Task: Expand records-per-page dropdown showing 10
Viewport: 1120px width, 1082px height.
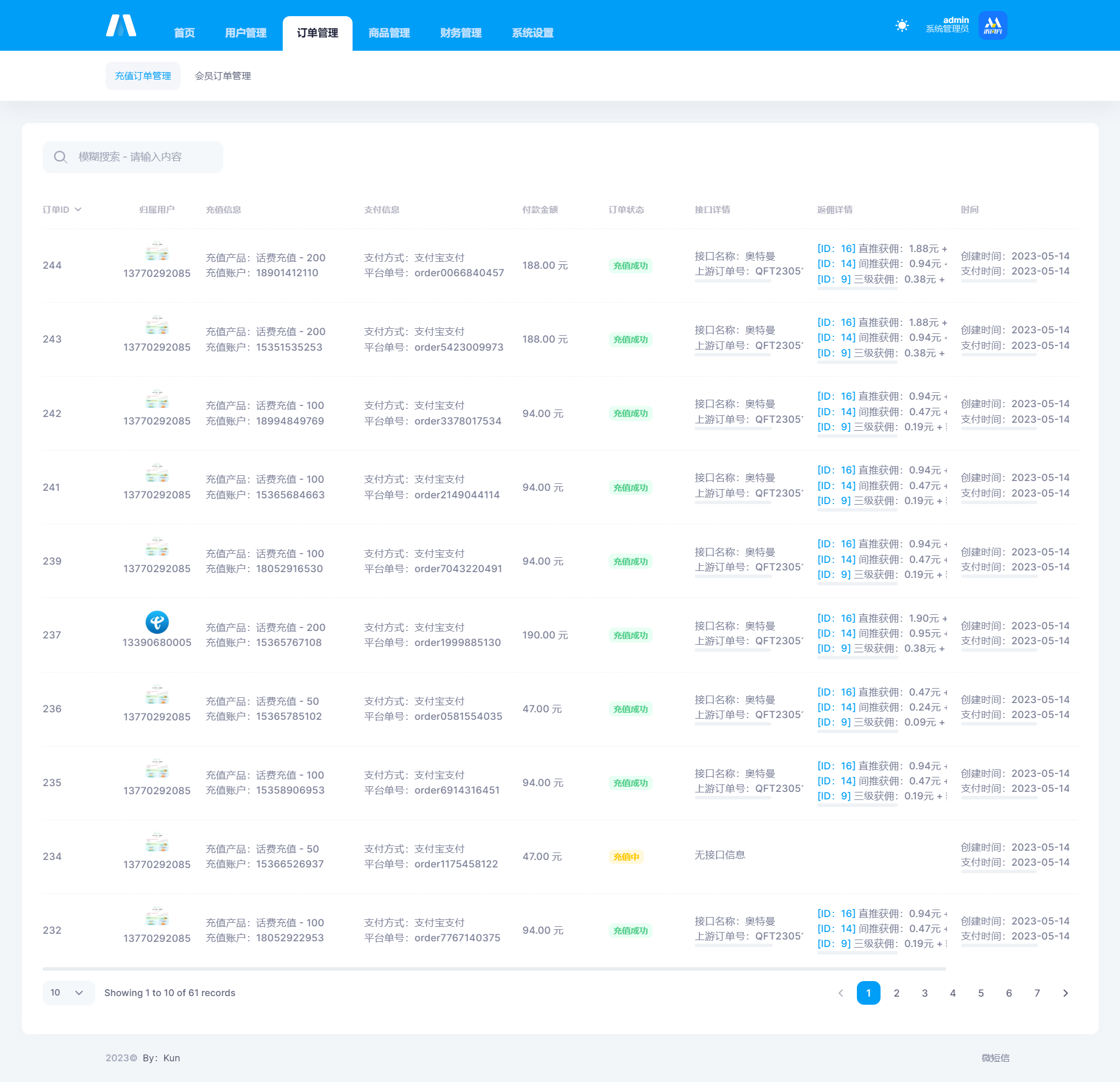Action: [65, 992]
